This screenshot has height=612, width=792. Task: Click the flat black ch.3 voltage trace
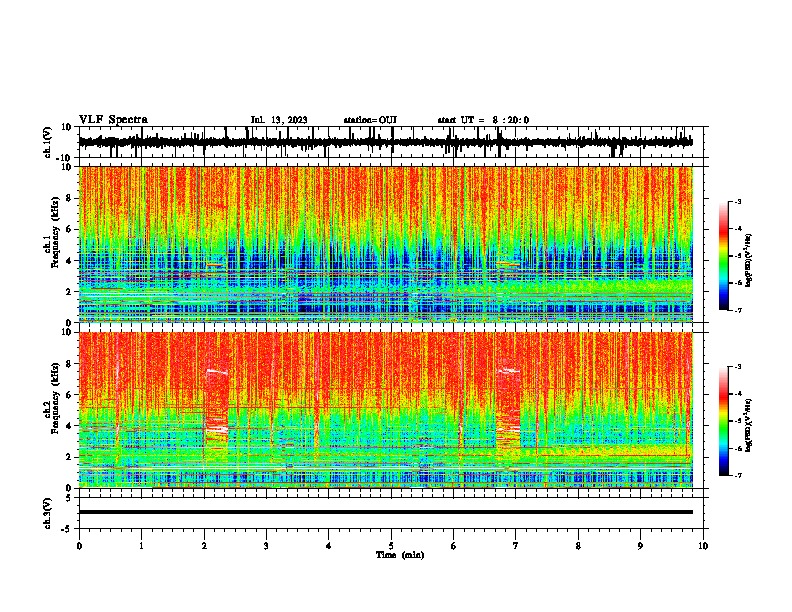coord(385,512)
